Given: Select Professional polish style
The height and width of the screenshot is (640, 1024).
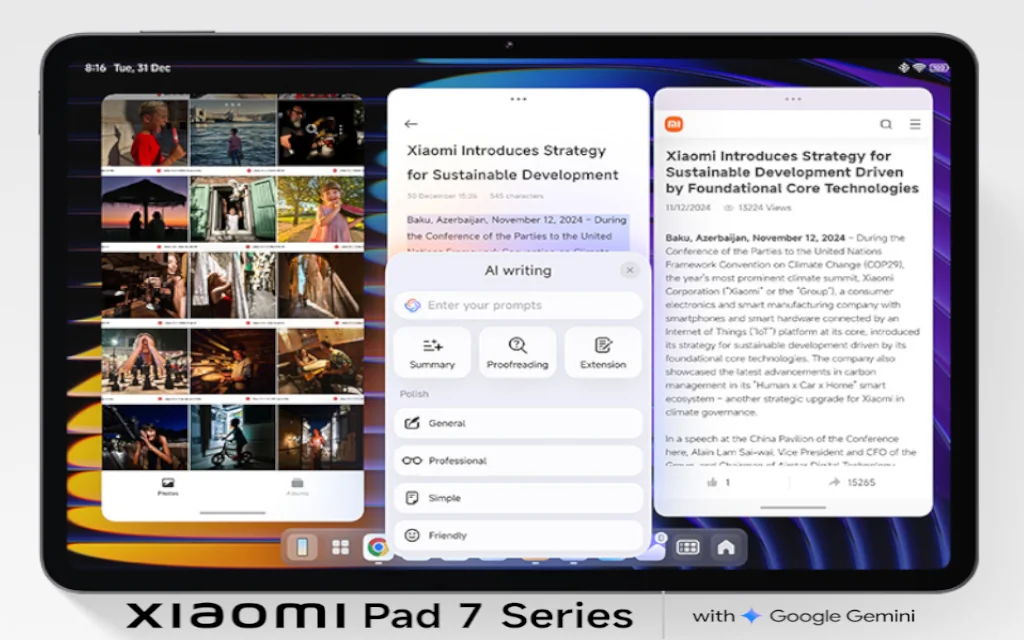Looking at the screenshot, I should pos(518,460).
